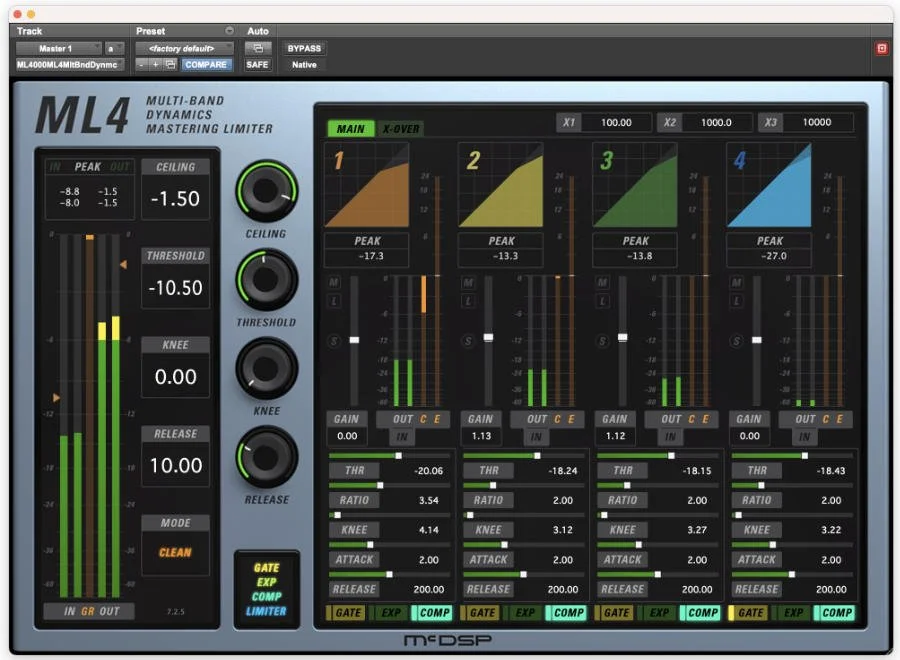This screenshot has width=900, height=660.
Task: Solo band 4 with S button
Action: (x=736, y=341)
